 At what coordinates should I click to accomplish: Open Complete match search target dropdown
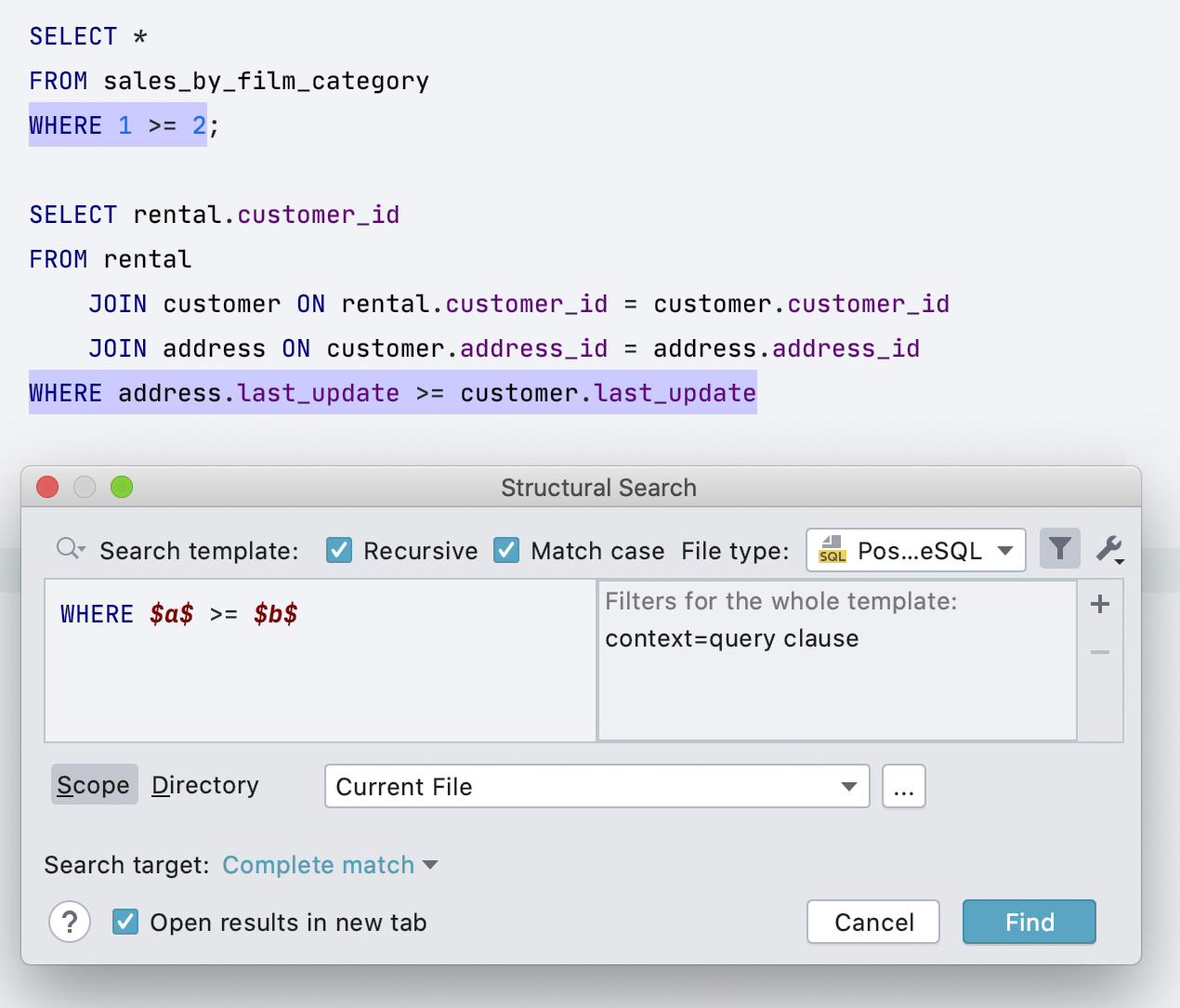click(330, 865)
